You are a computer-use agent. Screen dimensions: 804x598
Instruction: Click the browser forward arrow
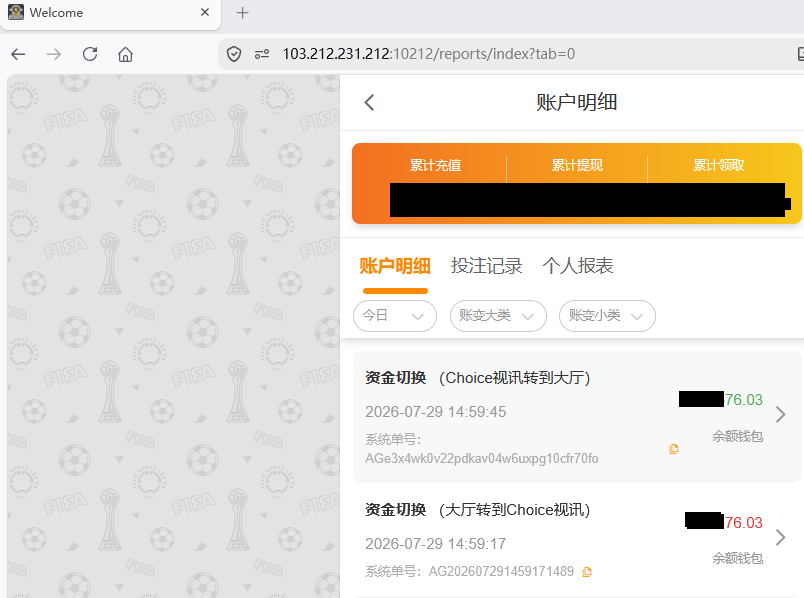pos(54,54)
